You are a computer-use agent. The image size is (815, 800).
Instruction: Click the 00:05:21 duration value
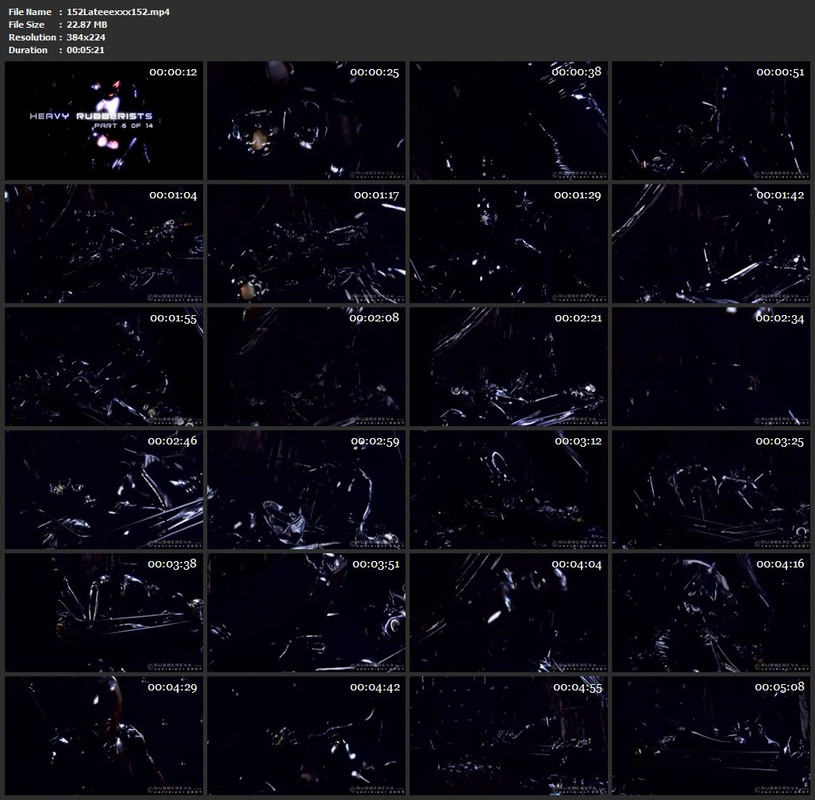[85, 50]
